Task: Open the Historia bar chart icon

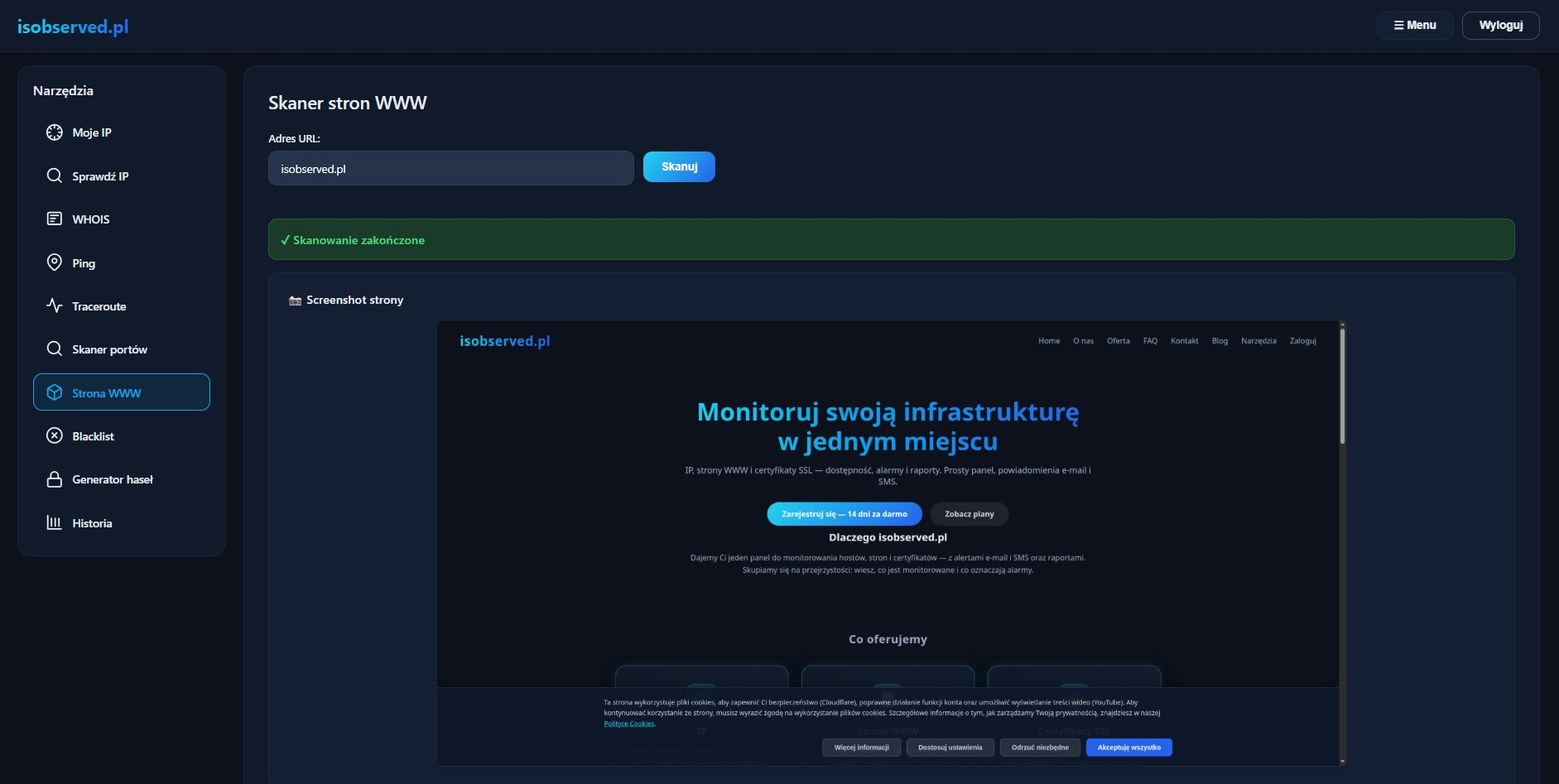Action: tap(55, 522)
